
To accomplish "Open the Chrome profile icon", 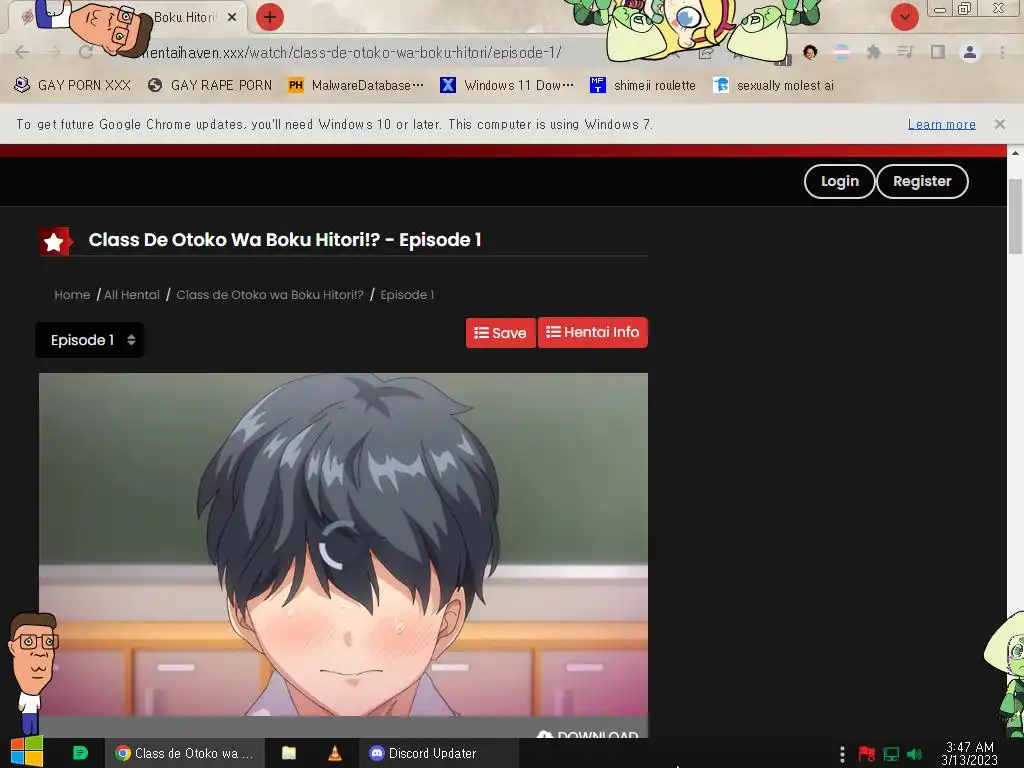I will pyautogui.click(x=970, y=52).
